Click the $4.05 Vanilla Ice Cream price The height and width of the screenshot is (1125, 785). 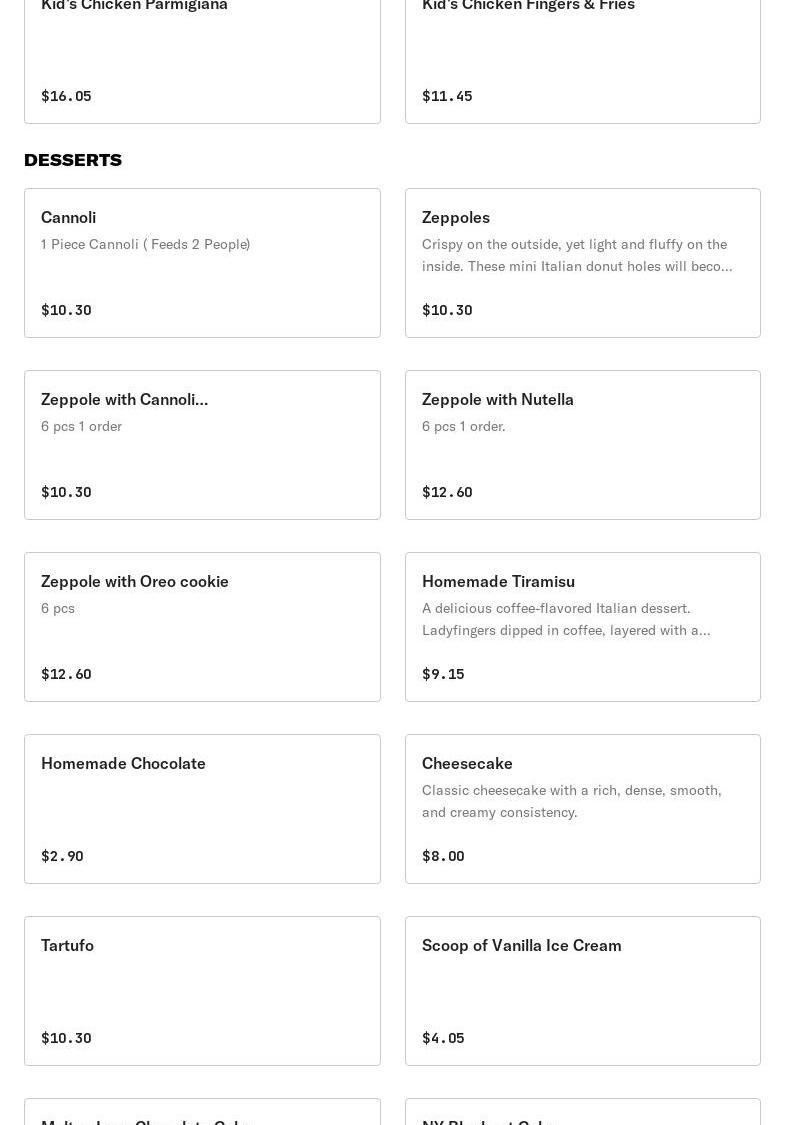443,1038
